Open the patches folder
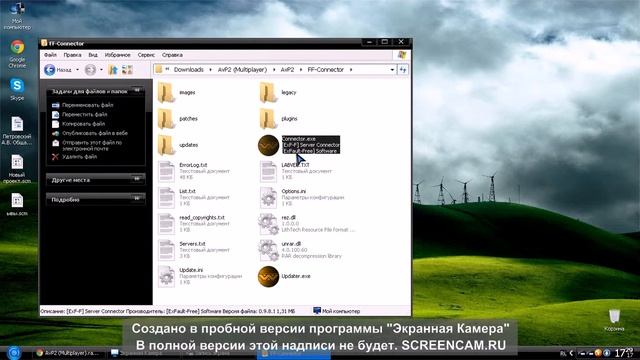Viewport: 640px width, 360px height. pyautogui.click(x=166, y=119)
